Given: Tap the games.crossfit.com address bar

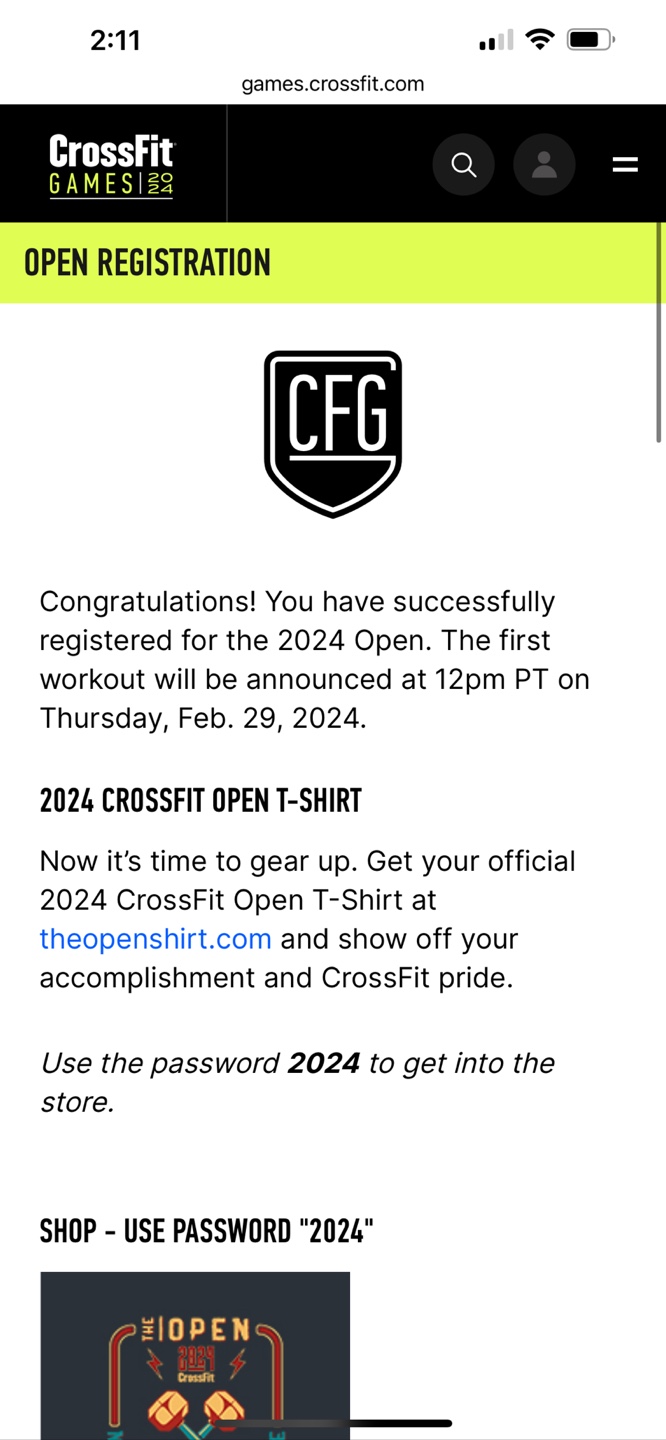Looking at the screenshot, I should pyautogui.click(x=333, y=84).
